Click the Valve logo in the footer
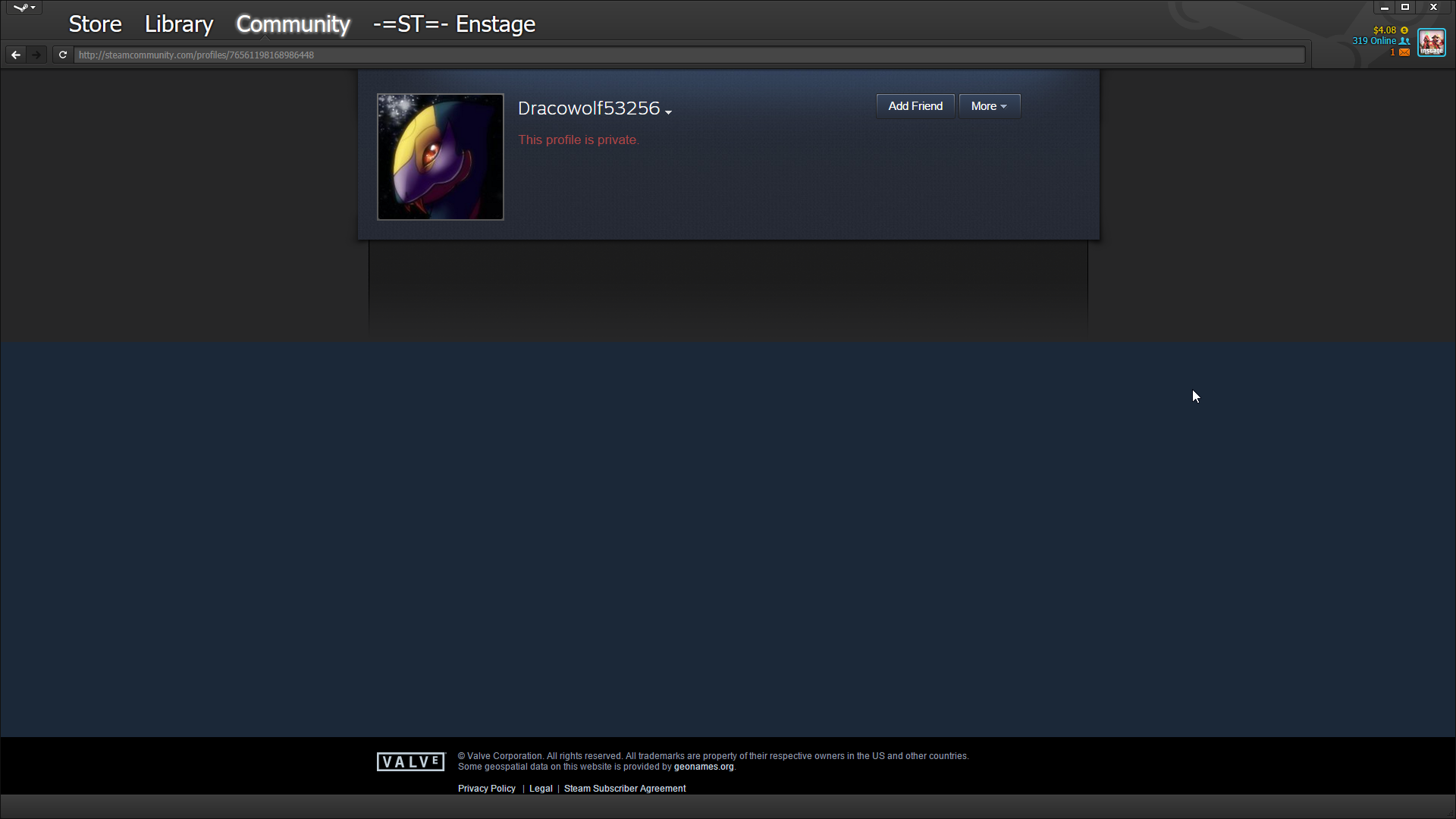Image resolution: width=1456 pixels, height=819 pixels. (x=410, y=761)
